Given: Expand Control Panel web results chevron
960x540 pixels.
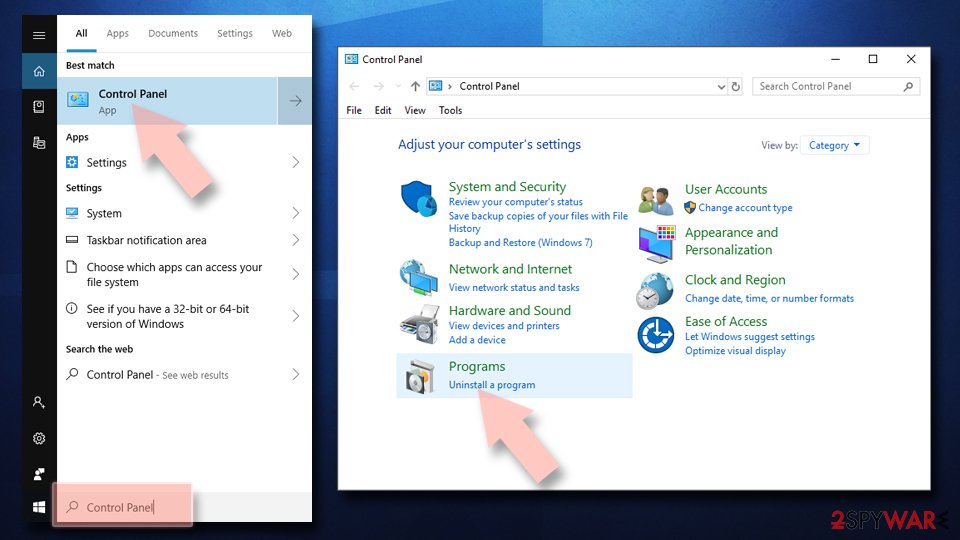Looking at the screenshot, I should [x=296, y=374].
